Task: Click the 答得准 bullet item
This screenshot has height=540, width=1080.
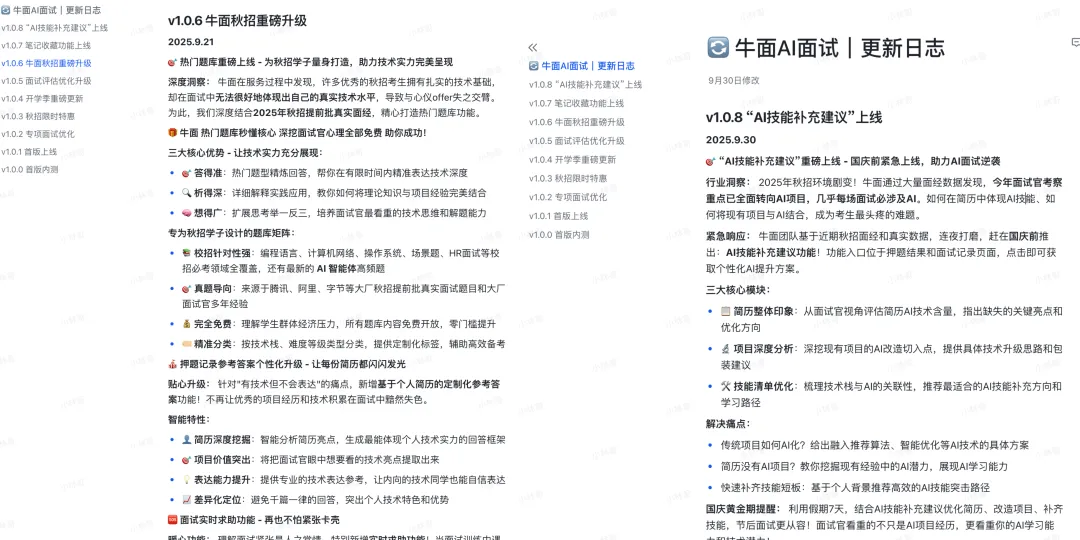Action: point(324,173)
